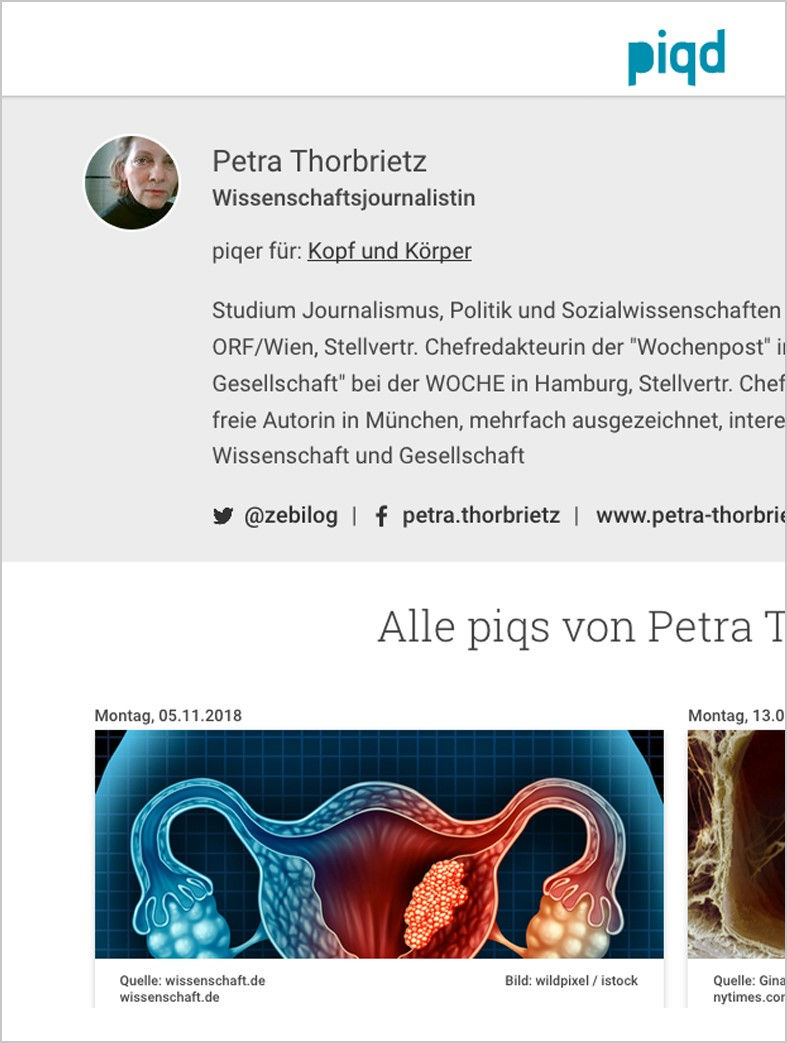Visit the www.petra-thorbrietz website link

691,516
